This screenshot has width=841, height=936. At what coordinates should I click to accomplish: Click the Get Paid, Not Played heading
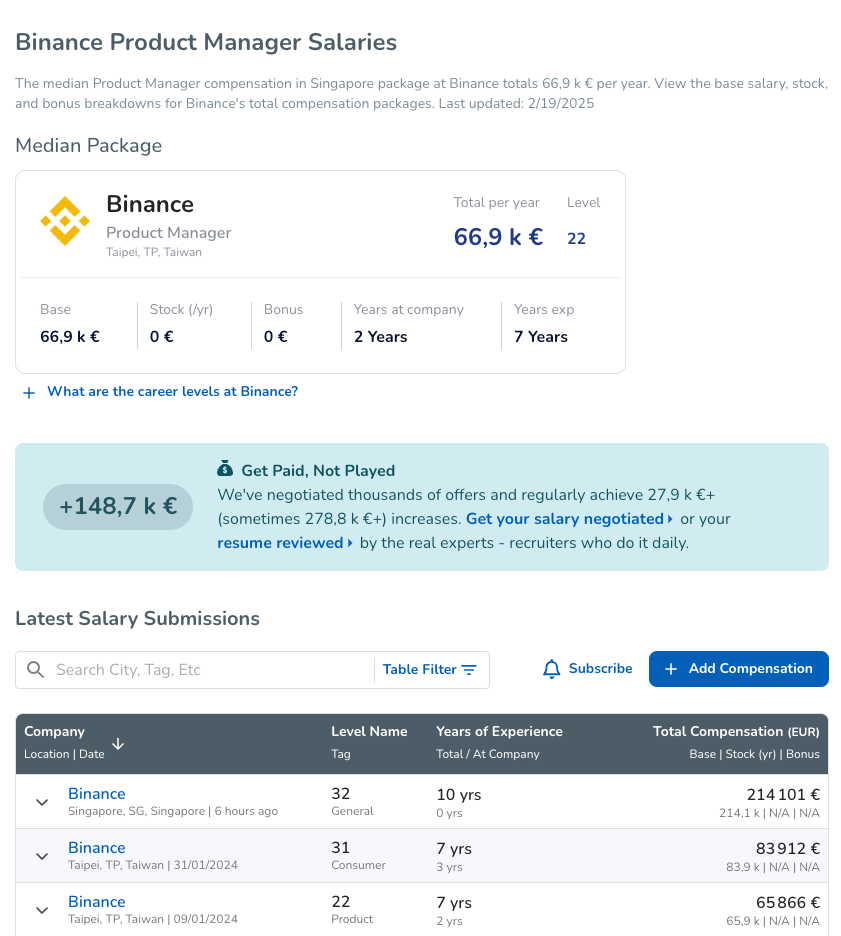click(x=318, y=470)
